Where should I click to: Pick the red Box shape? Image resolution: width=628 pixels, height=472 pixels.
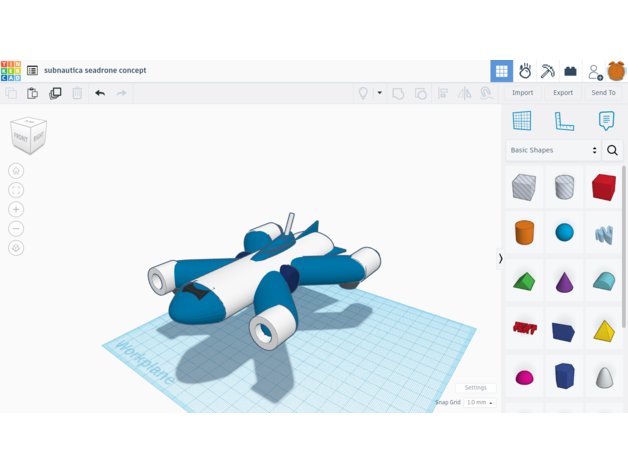click(x=603, y=187)
